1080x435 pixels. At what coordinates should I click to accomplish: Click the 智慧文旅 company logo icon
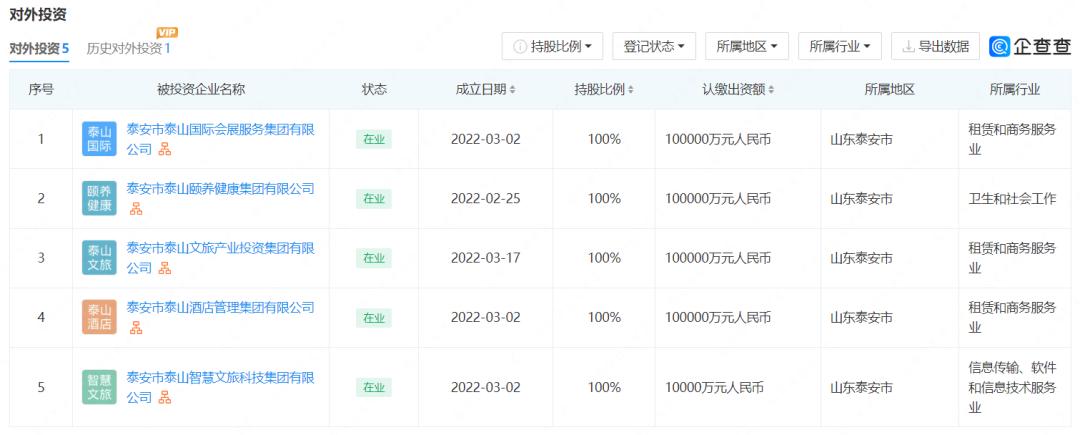99,387
